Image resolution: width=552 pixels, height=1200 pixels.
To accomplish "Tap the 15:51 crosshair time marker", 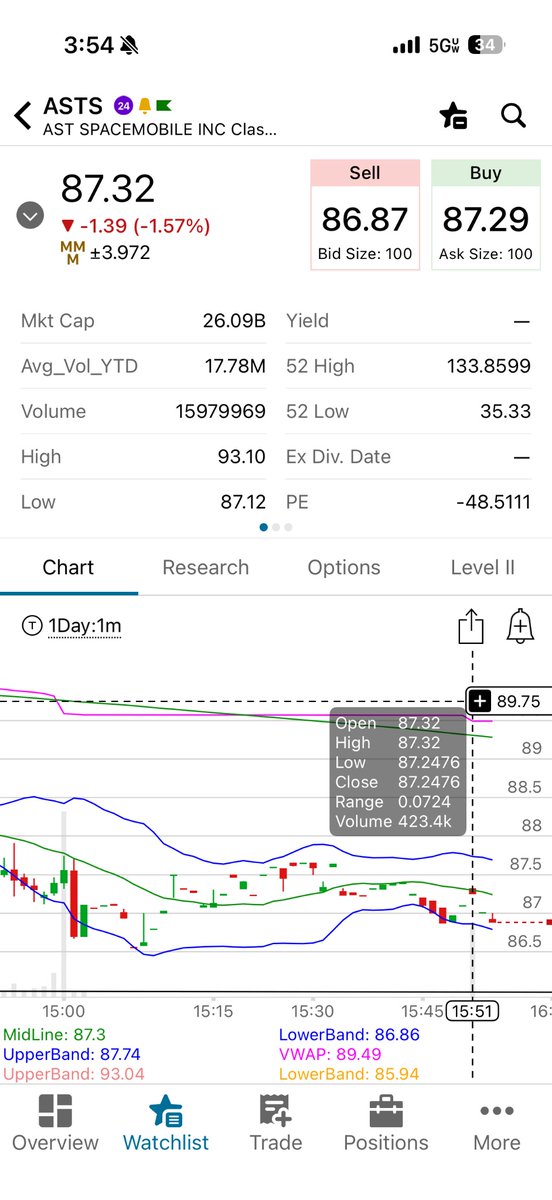I will coord(472,1011).
